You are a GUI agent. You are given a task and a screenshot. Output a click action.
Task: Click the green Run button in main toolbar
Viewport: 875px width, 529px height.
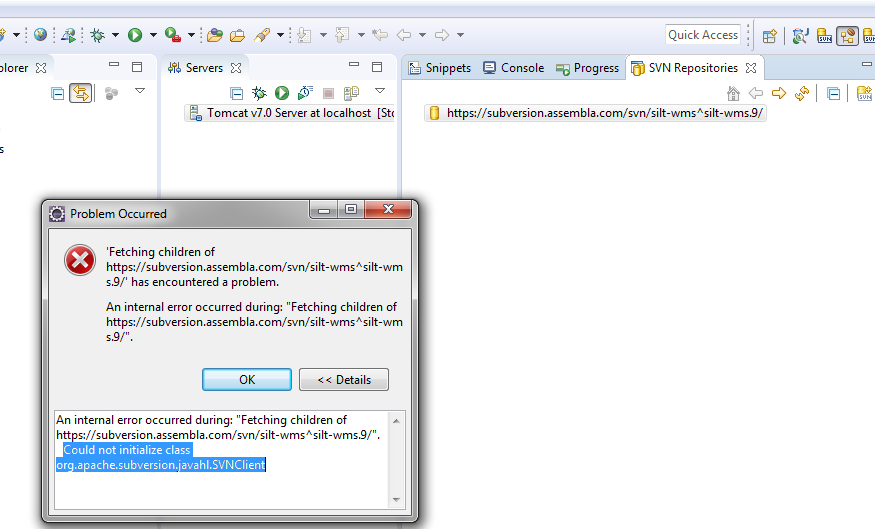(x=134, y=35)
